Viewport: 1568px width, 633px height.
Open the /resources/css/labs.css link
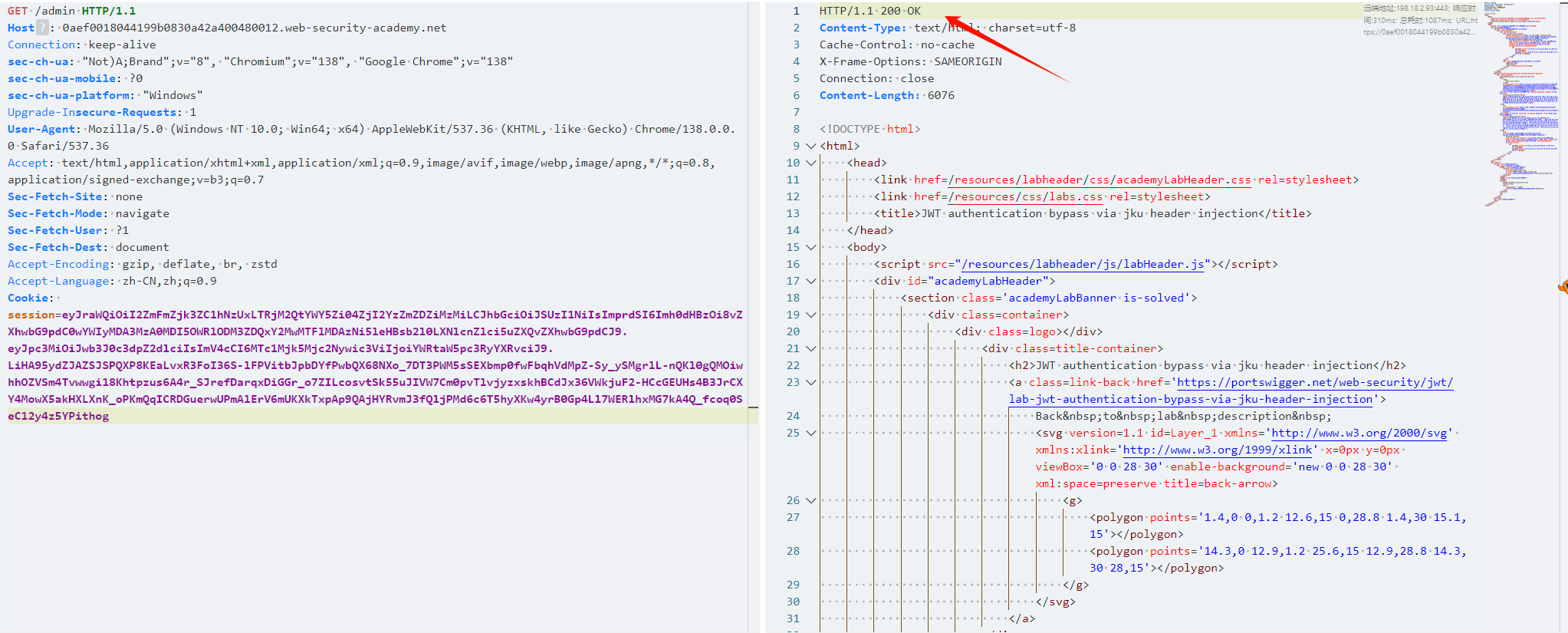1025,196
